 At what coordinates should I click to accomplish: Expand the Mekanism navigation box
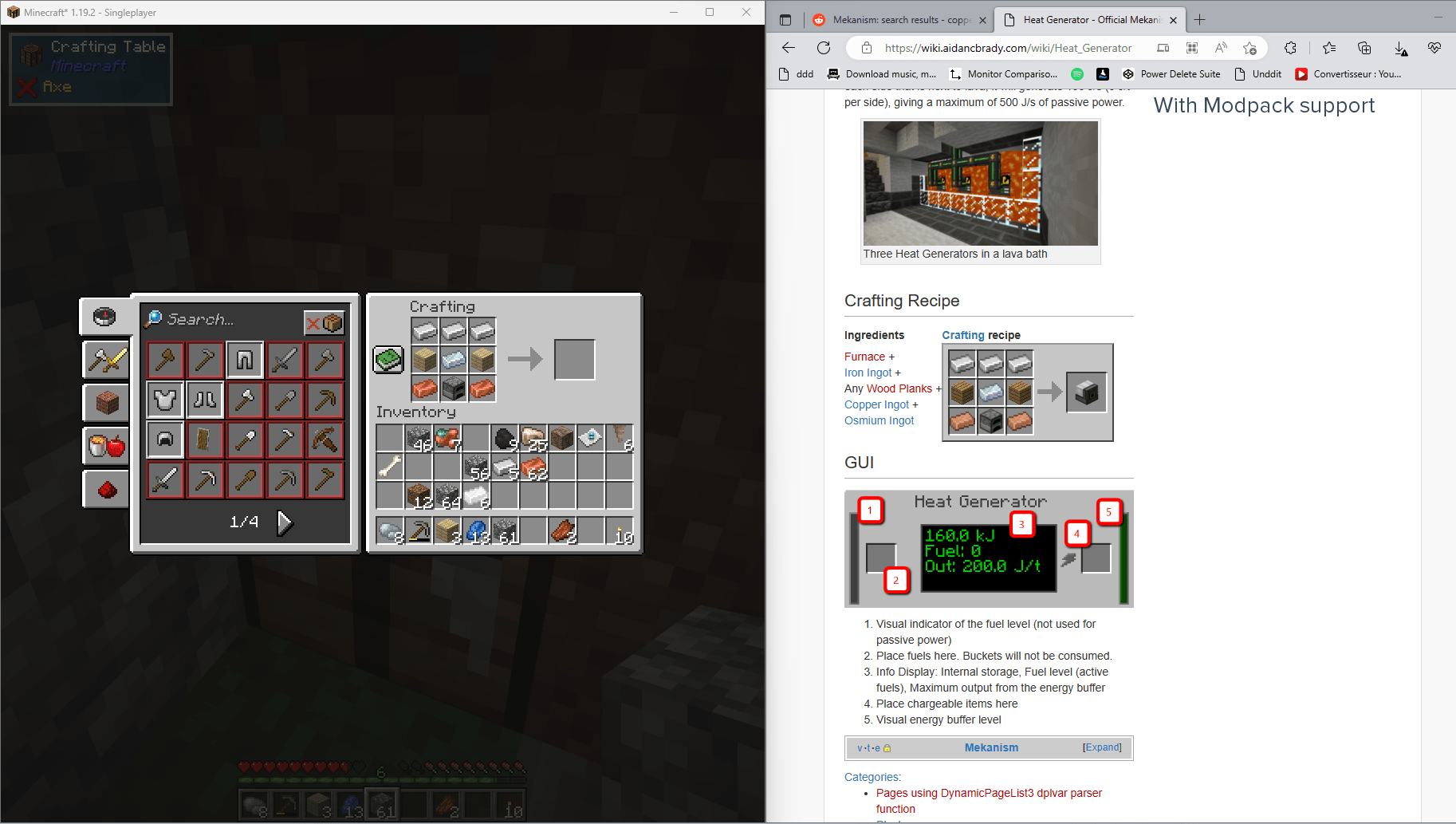pos(1102,747)
